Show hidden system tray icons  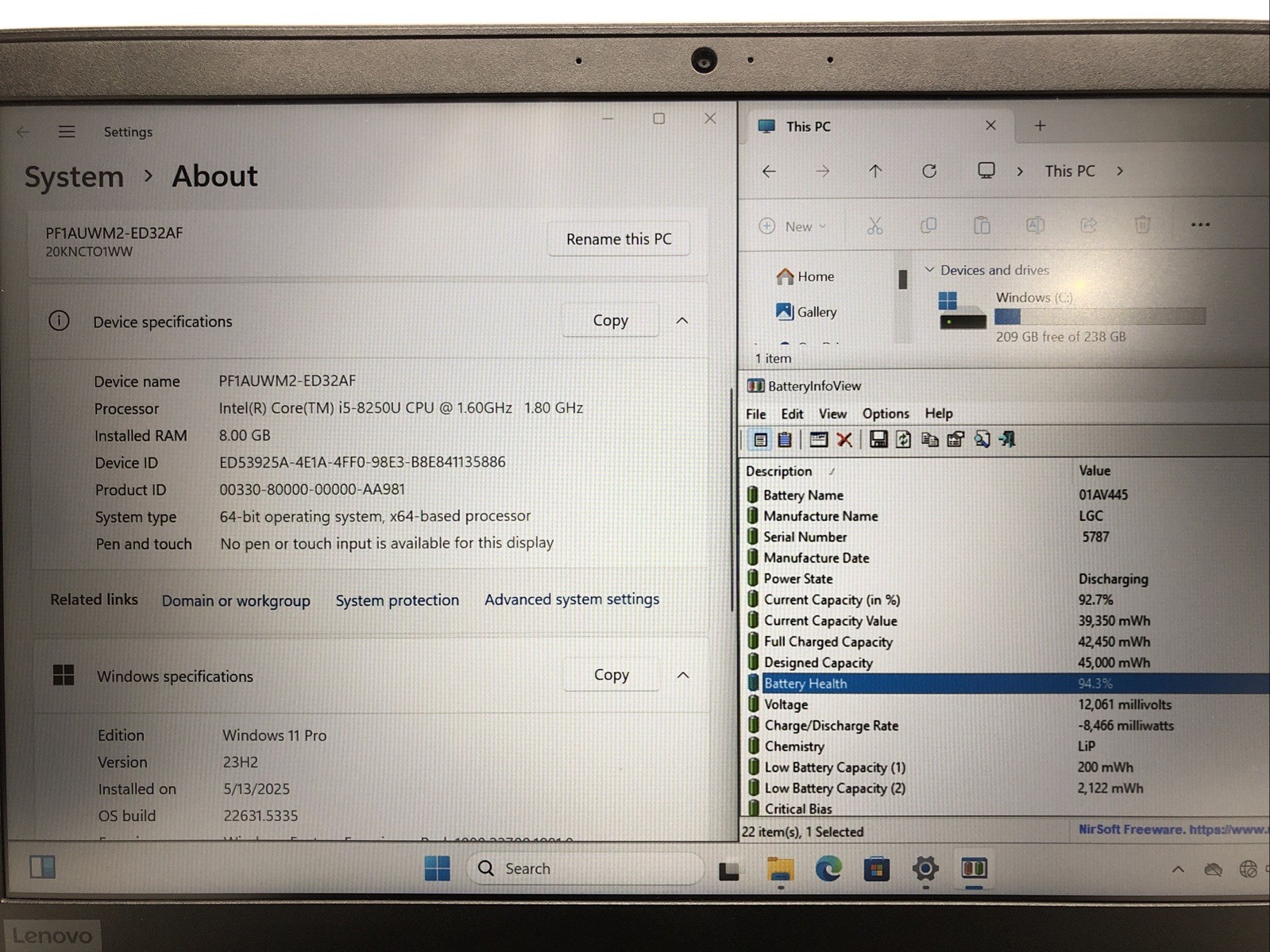[x=1179, y=869]
